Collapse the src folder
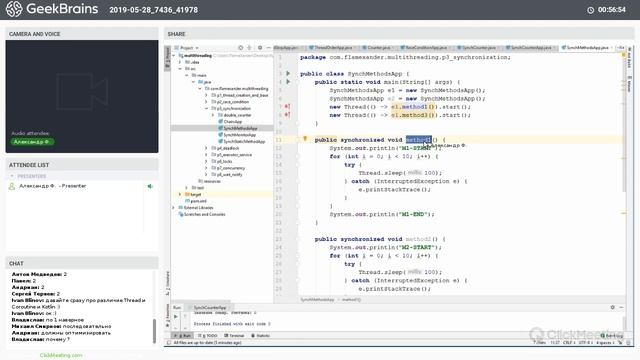640x360 pixels. pos(180,69)
